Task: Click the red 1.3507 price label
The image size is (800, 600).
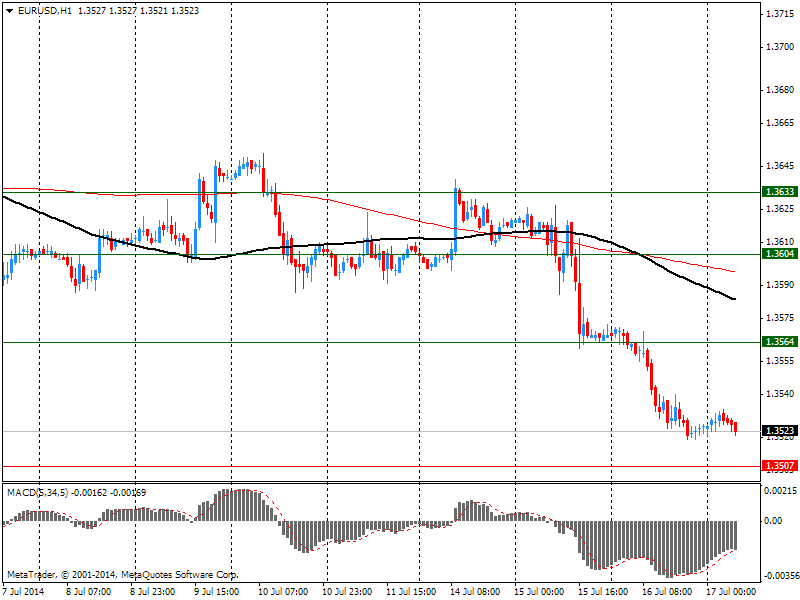Action: coord(780,466)
